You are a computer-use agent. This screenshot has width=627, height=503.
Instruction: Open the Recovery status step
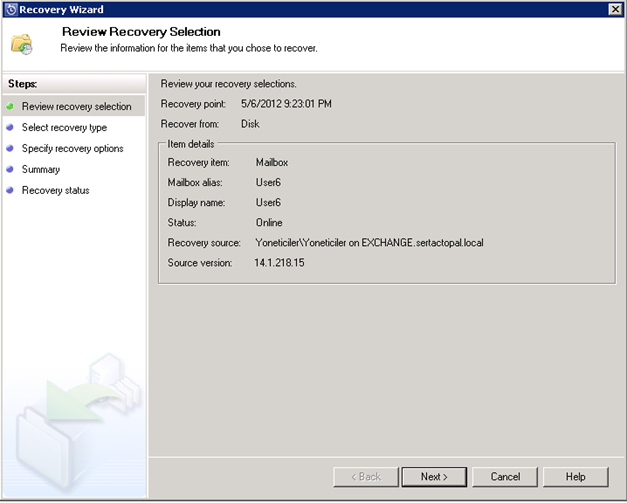[x=55, y=190]
